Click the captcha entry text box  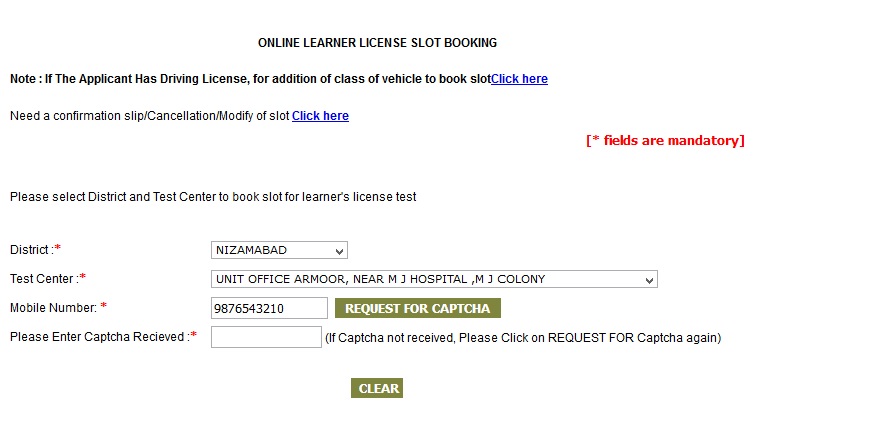click(x=266, y=337)
